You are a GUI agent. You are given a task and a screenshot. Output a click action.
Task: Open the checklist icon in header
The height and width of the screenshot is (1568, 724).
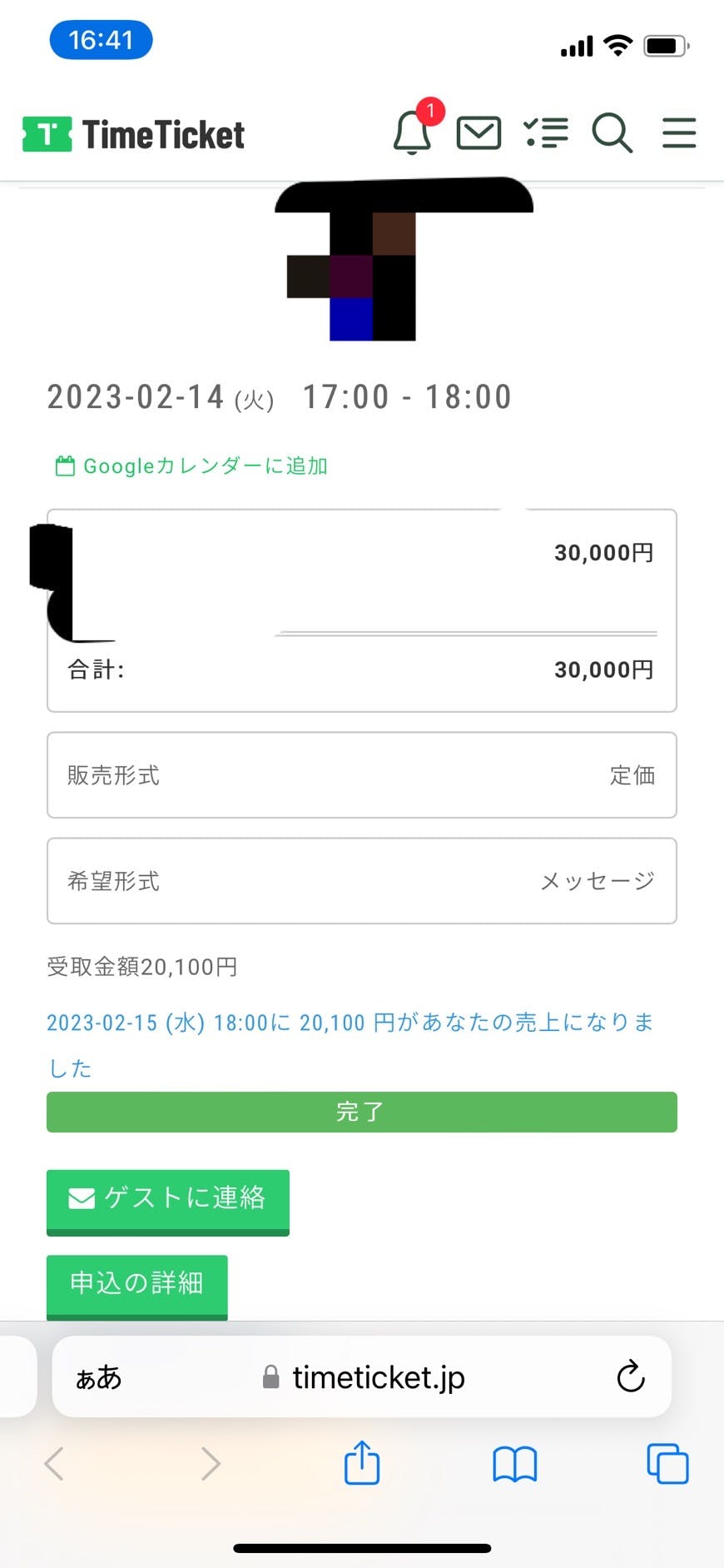click(546, 132)
